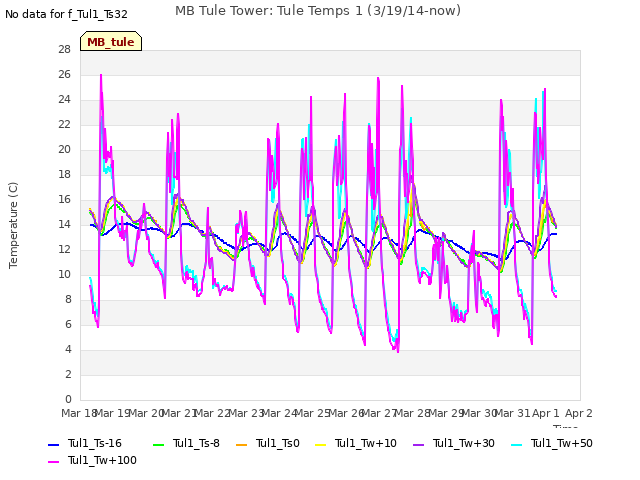This screenshot has width=640, height=480.
Task: Click the 14 y-axis tick label
Action: click(64, 224)
